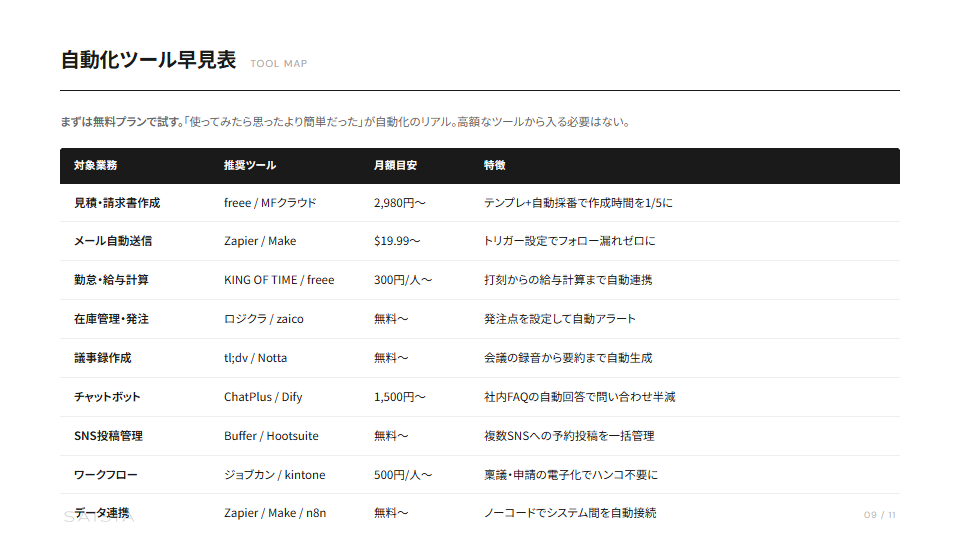Select the 勤怠・給与計算 row label

pyautogui.click(x=111, y=280)
